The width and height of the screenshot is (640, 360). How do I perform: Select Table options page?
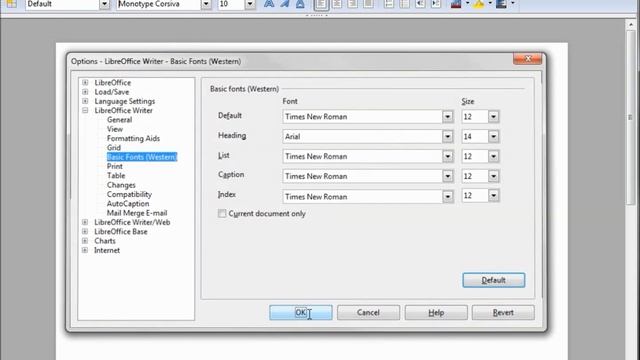(x=116, y=176)
